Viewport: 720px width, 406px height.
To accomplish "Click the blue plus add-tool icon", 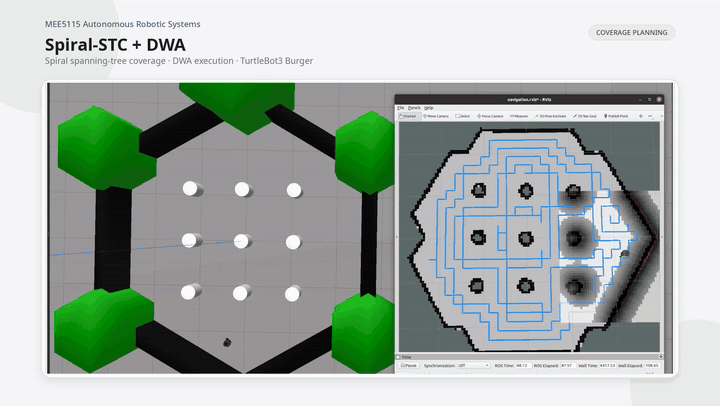I will (x=641, y=116).
